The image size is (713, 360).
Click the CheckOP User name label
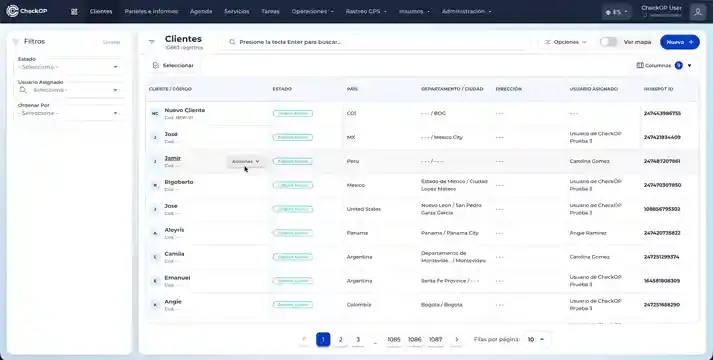[661, 8]
